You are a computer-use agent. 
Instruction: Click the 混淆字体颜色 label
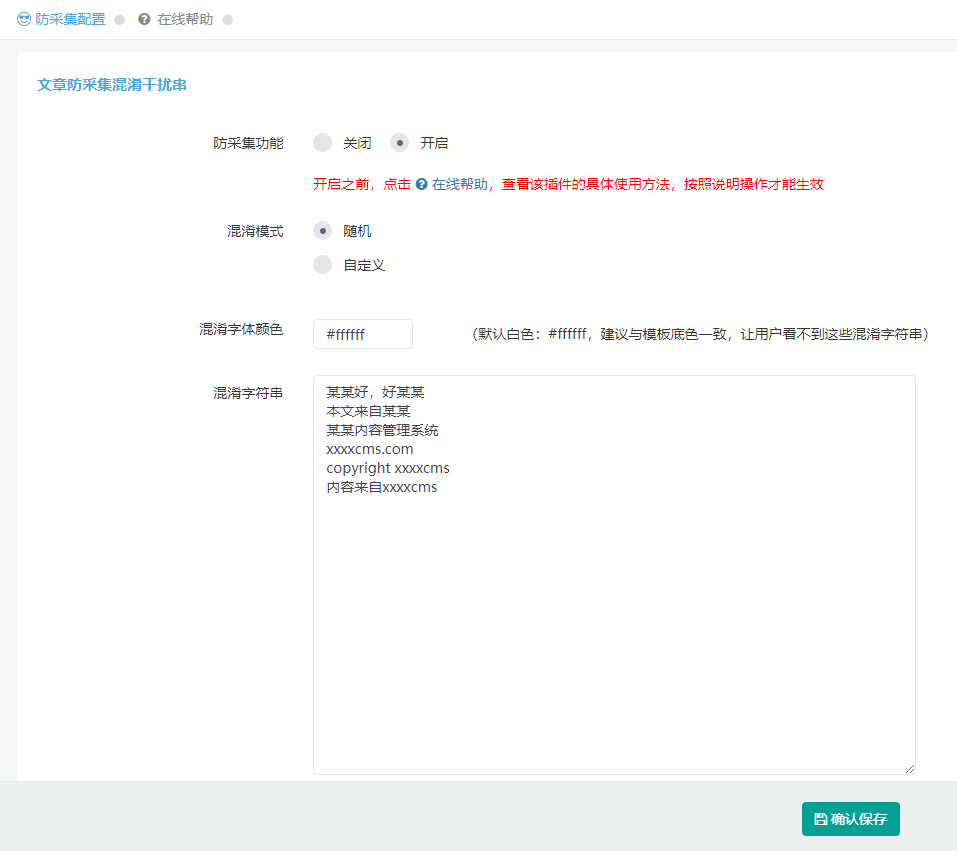[241, 330]
